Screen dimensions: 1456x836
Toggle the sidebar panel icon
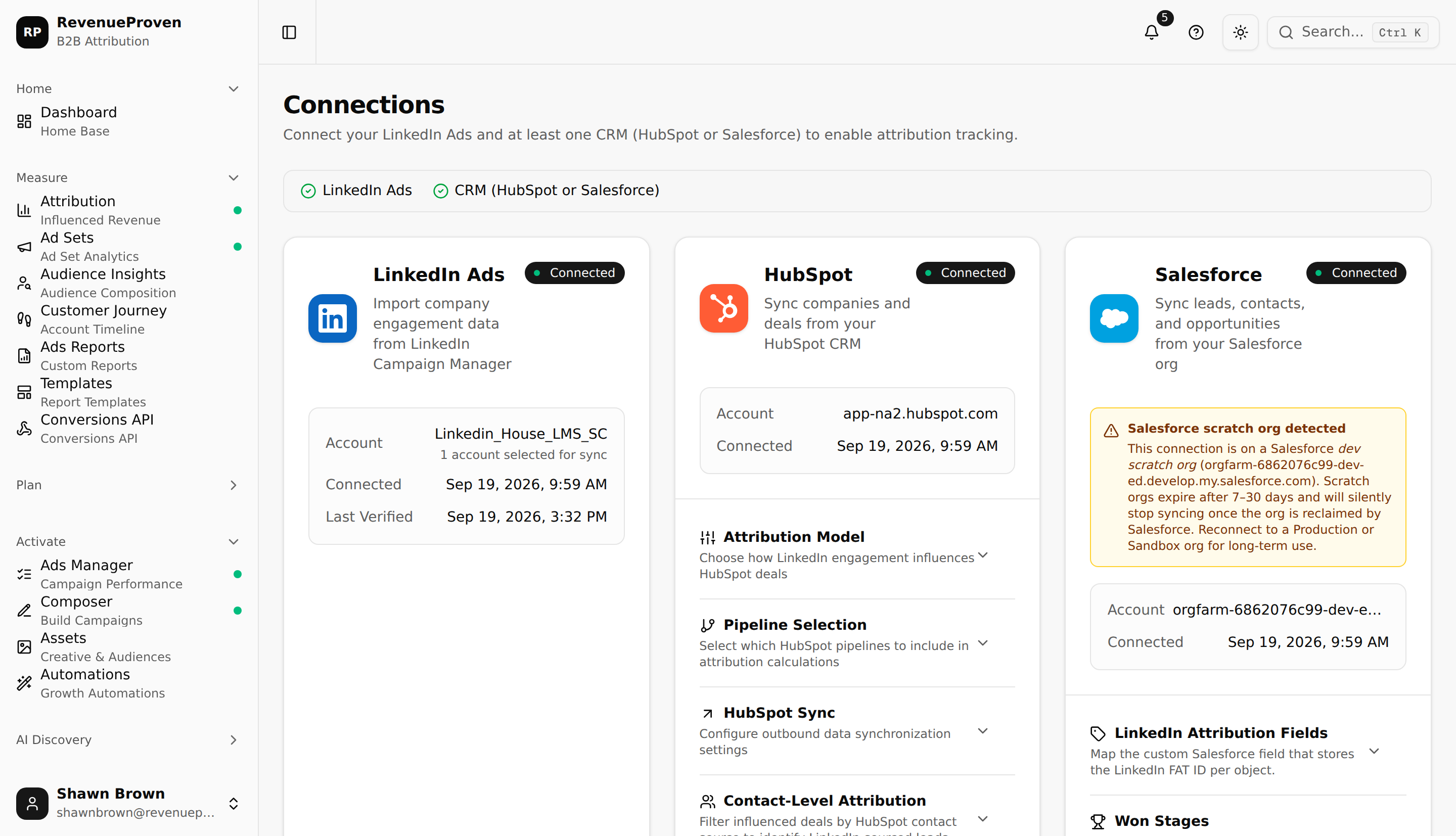289,32
